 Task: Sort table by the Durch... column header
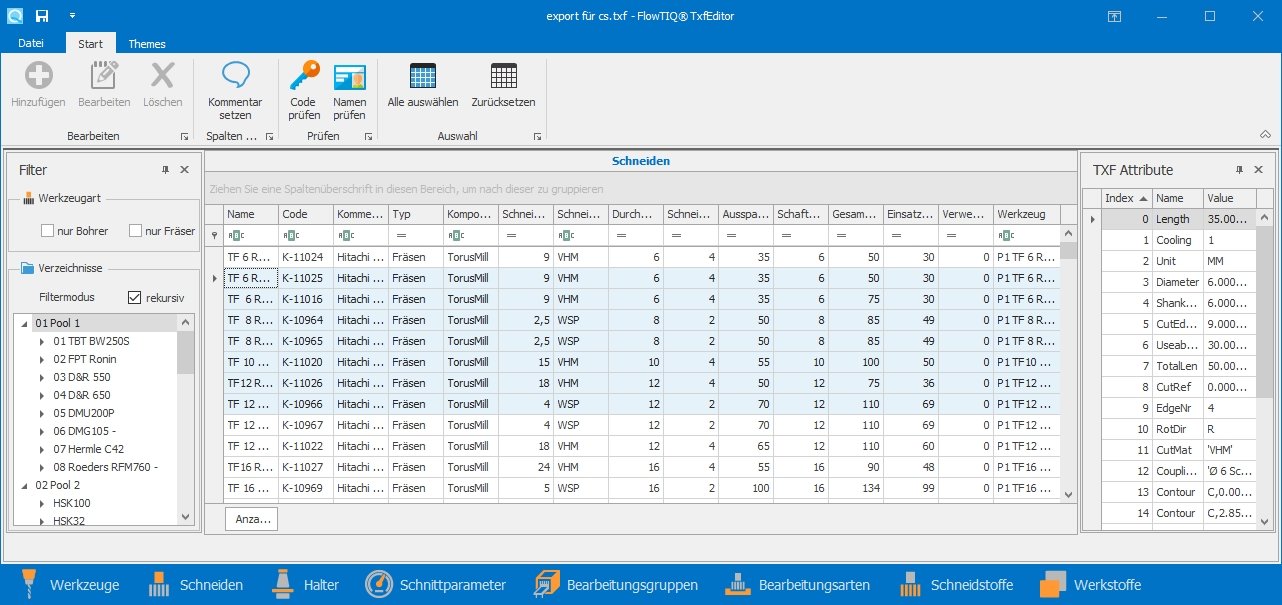tap(636, 214)
